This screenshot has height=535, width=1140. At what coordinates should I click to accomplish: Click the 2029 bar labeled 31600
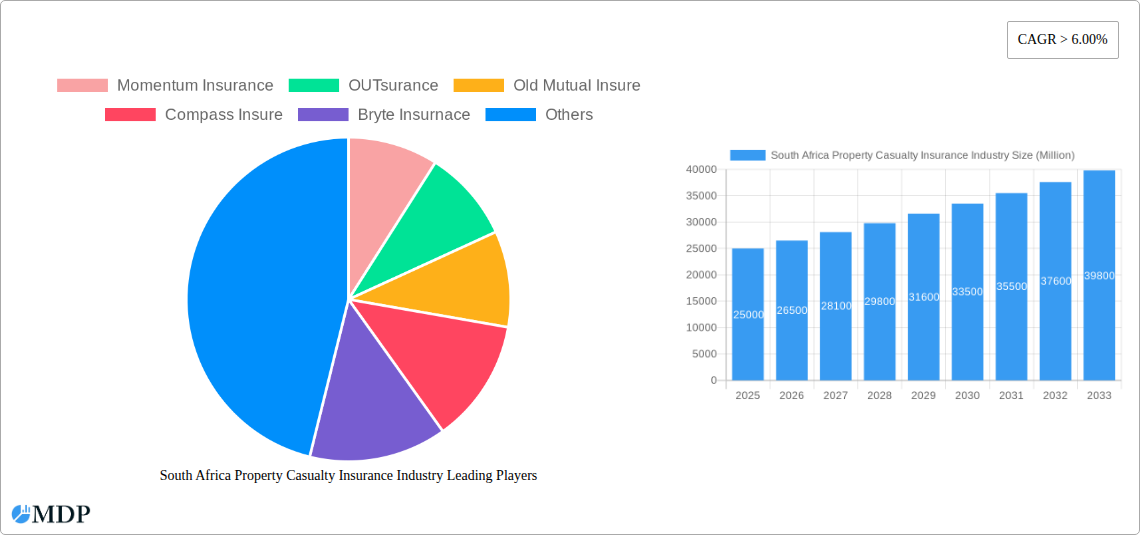(923, 297)
